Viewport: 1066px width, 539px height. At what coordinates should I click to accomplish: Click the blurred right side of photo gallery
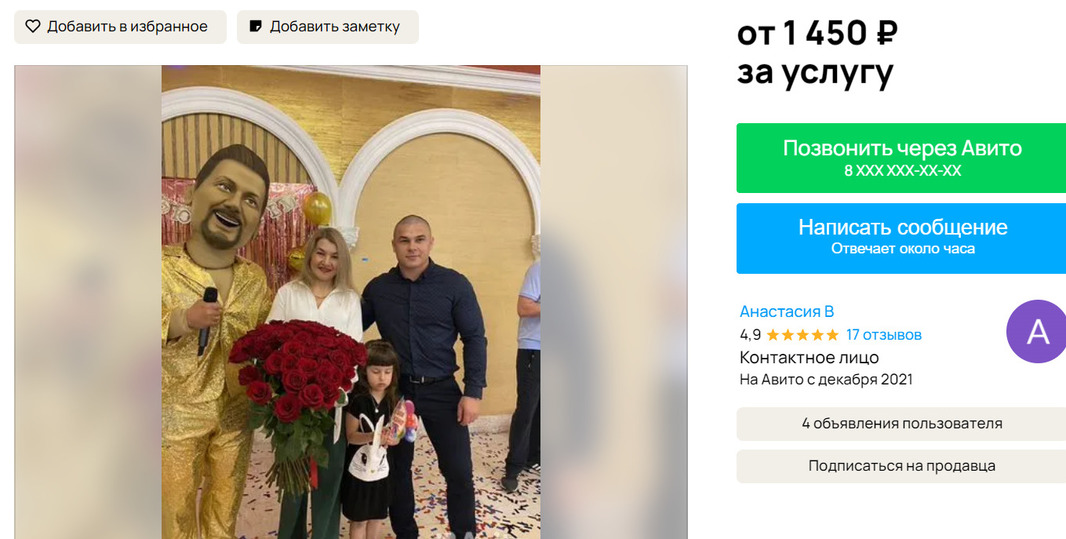coord(614,302)
